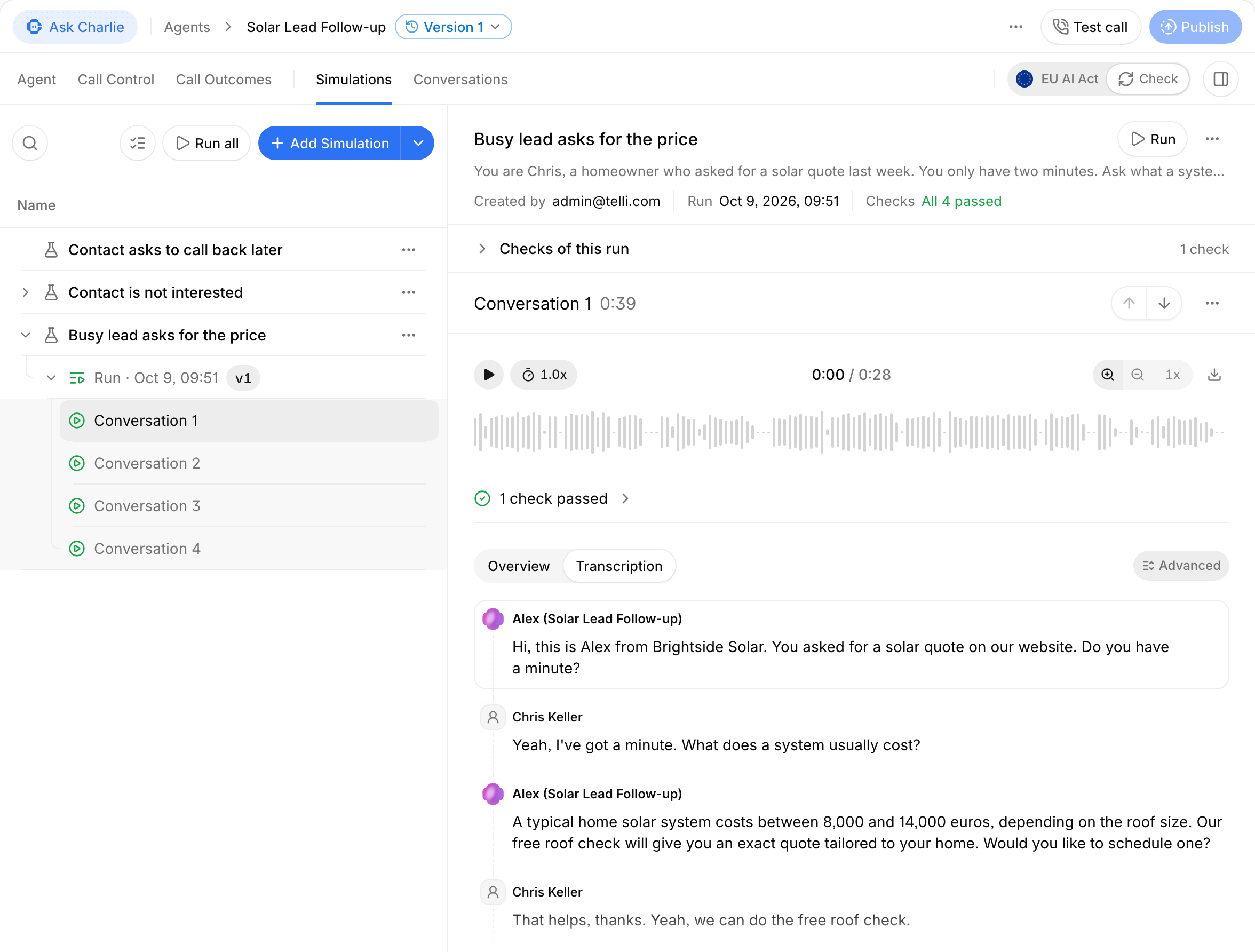Click Run all simulations

pos(206,143)
